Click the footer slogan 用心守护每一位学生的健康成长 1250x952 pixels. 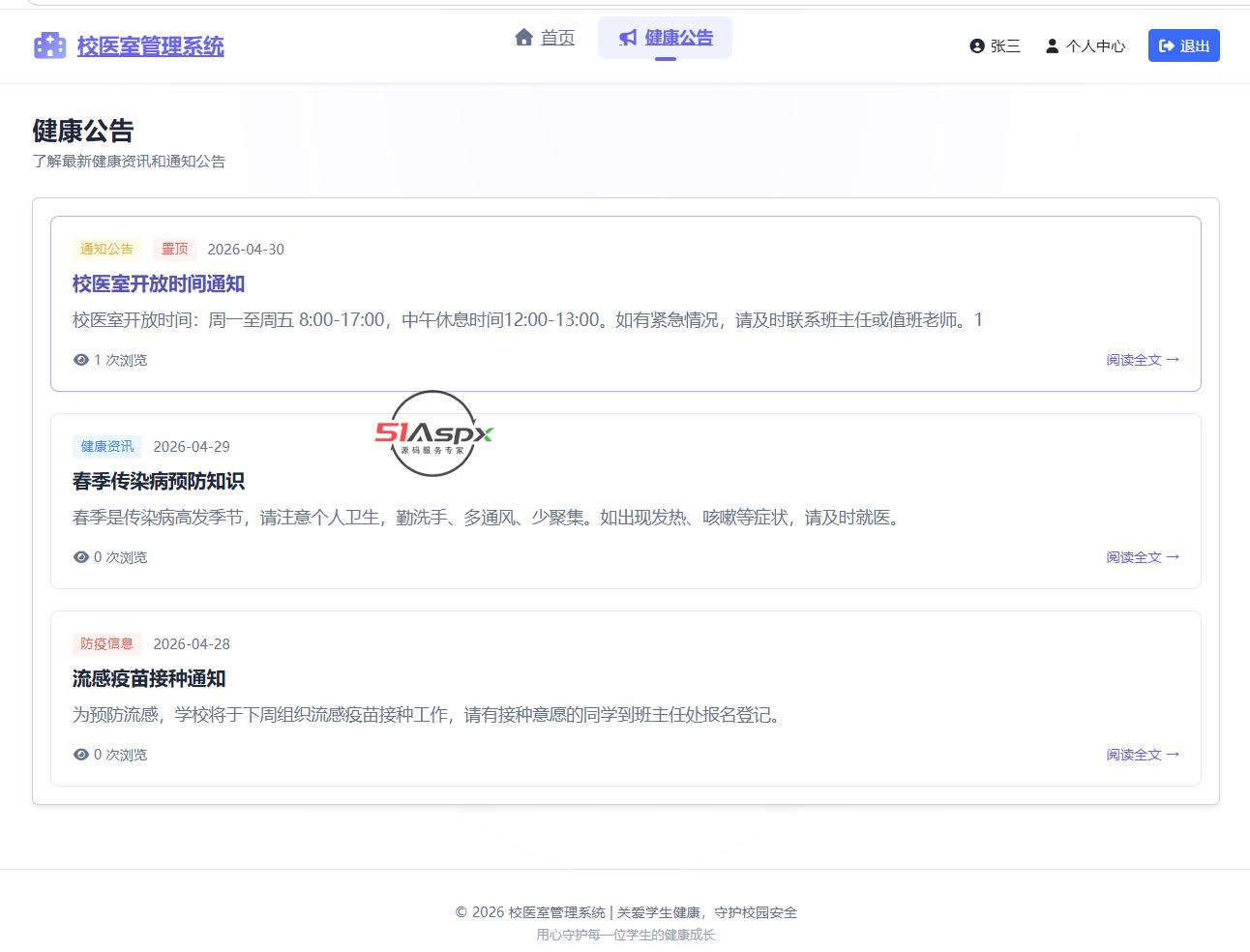coord(626,935)
